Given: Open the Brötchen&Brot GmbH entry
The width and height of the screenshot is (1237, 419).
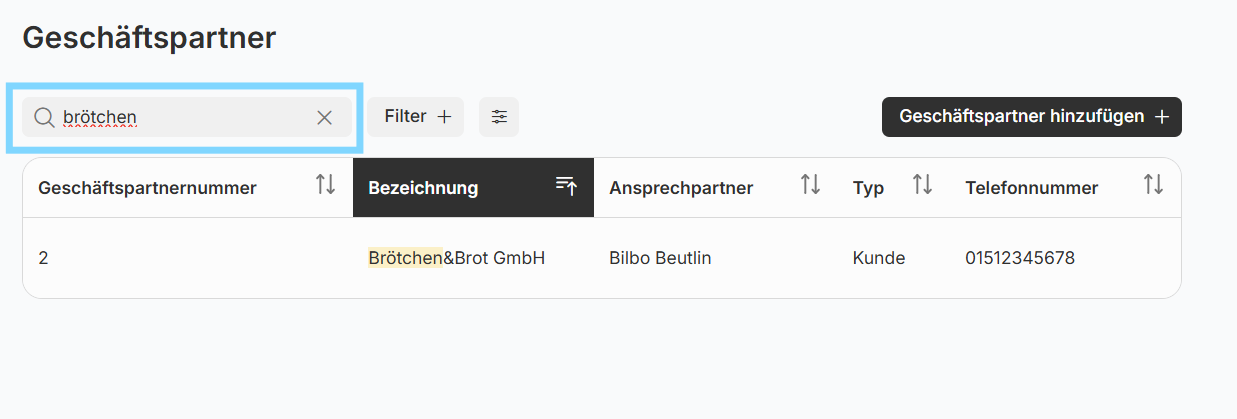Looking at the screenshot, I should [457, 258].
